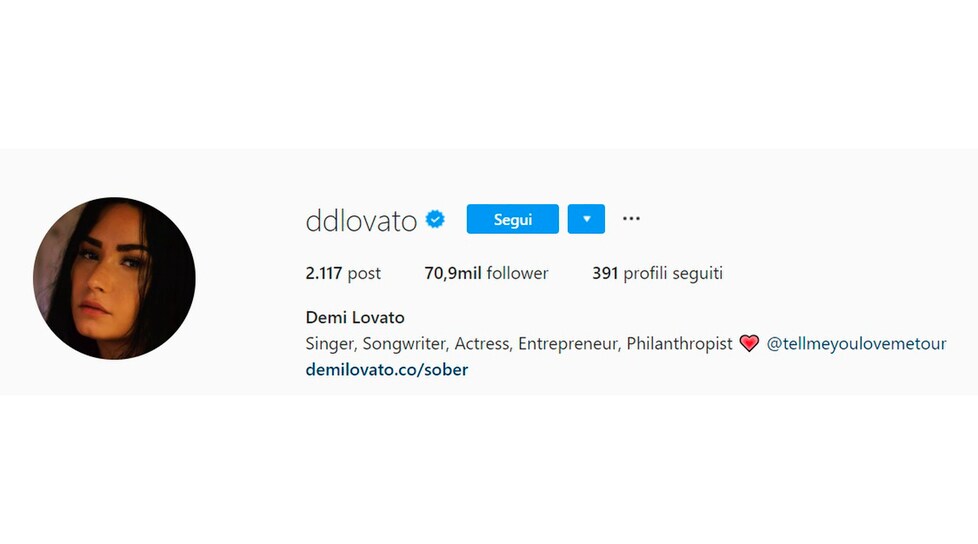The image size is (978, 544).
Task: Click the red heart emoji in bio
Action: coord(749,343)
